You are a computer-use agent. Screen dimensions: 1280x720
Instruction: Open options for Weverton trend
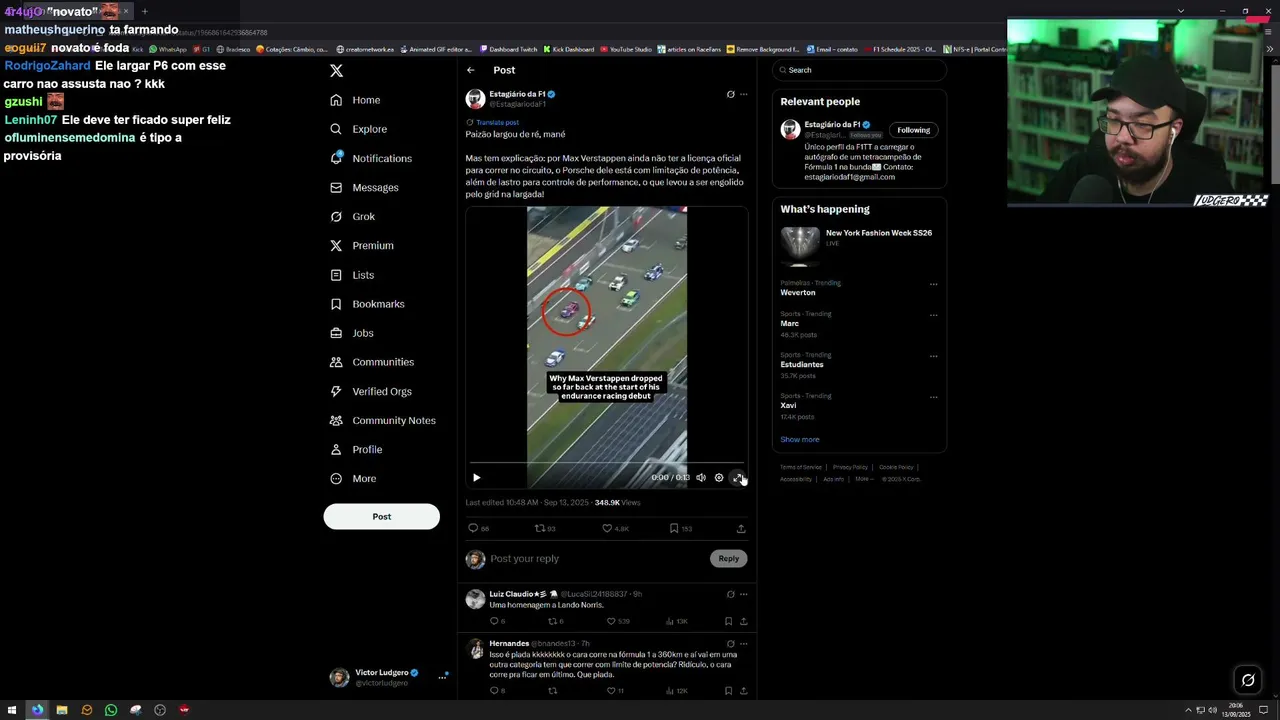933,284
